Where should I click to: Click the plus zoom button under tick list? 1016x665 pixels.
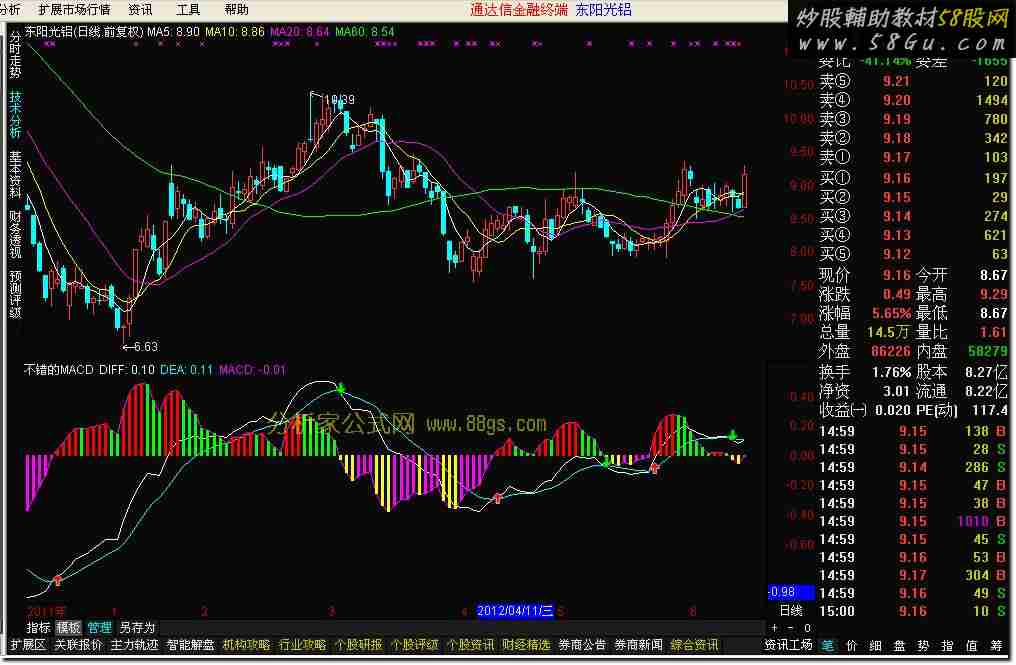click(774, 627)
